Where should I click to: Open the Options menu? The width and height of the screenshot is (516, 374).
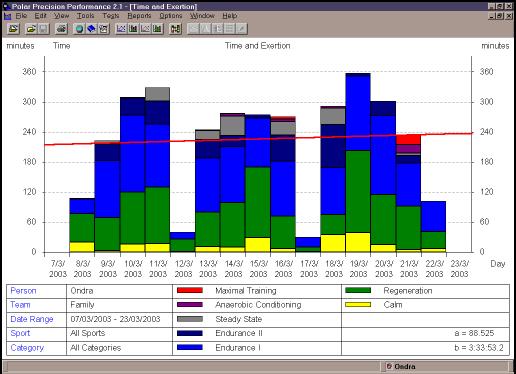(x=171, y=16)
